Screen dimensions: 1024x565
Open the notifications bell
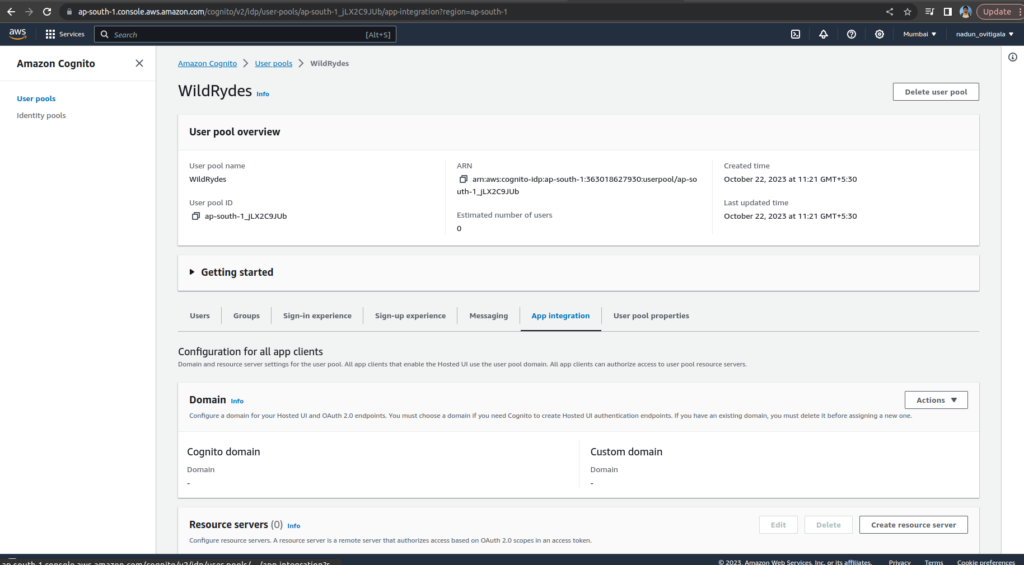pos(823,34)
